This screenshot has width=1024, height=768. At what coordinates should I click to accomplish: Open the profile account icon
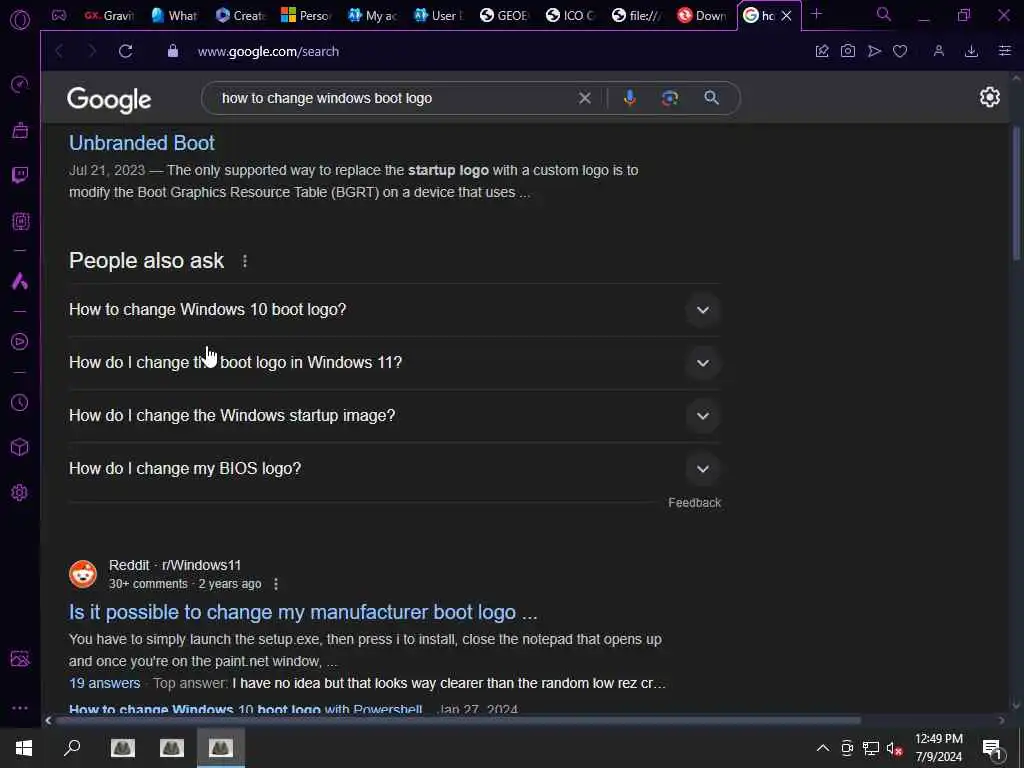938,51
